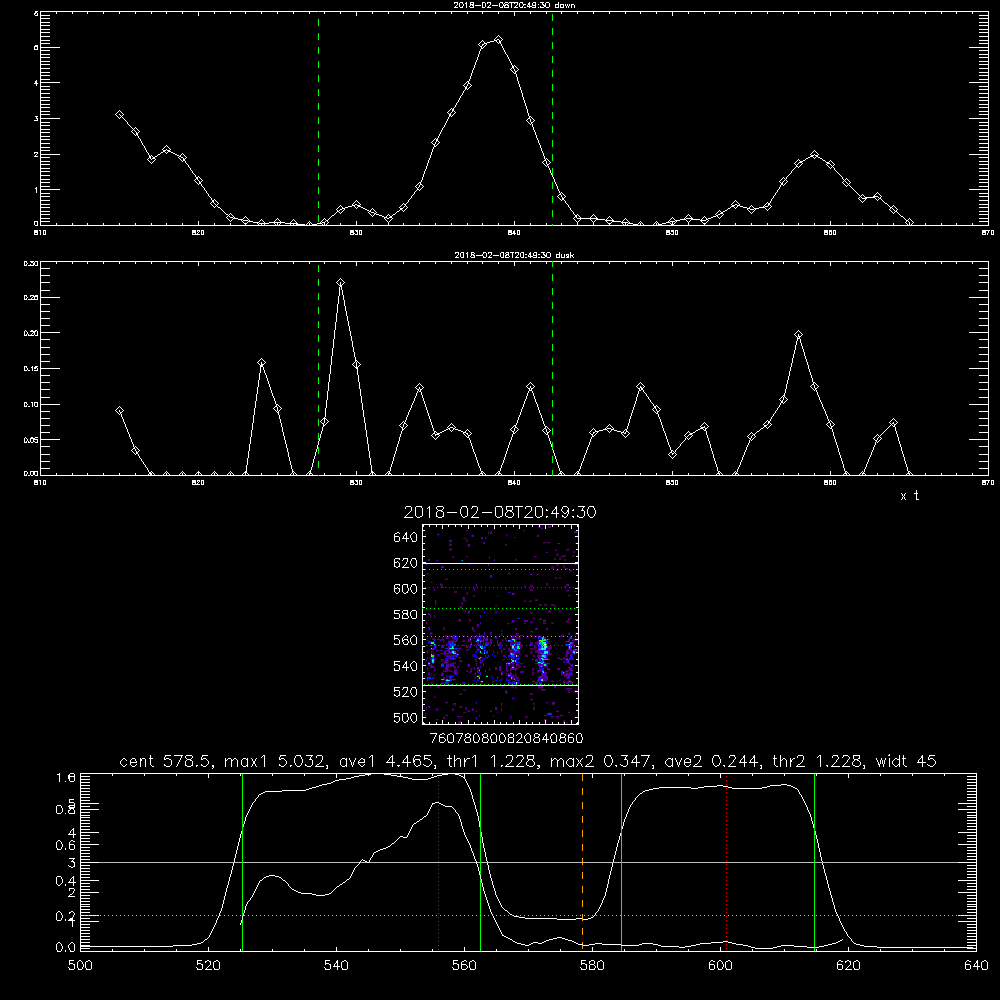
Task: Click left green dashed line in dawn plot
Action: point(318,118)
